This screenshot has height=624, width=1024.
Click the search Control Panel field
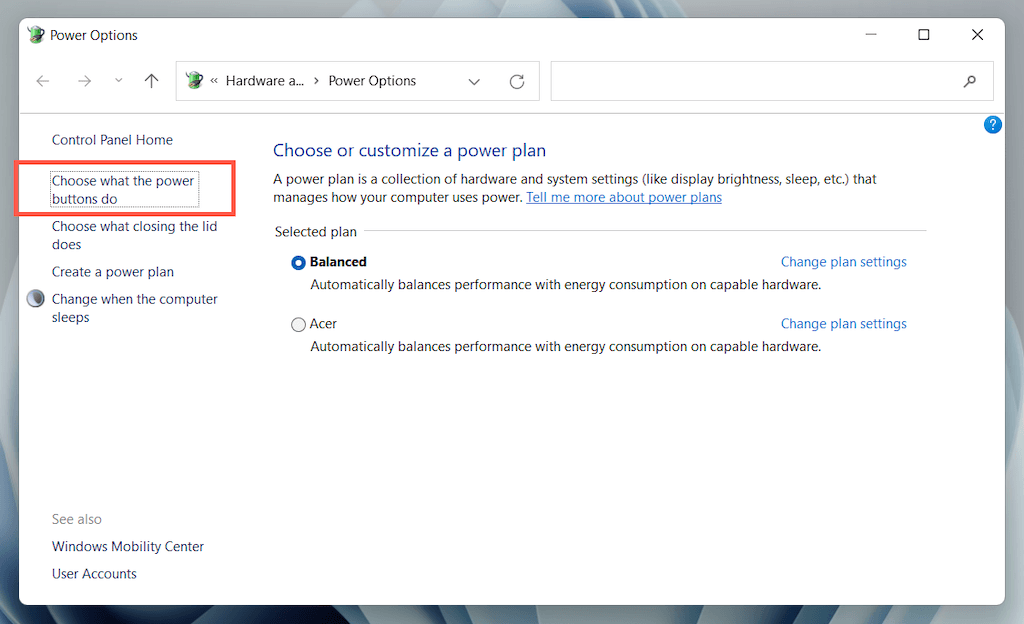point(772,81)
